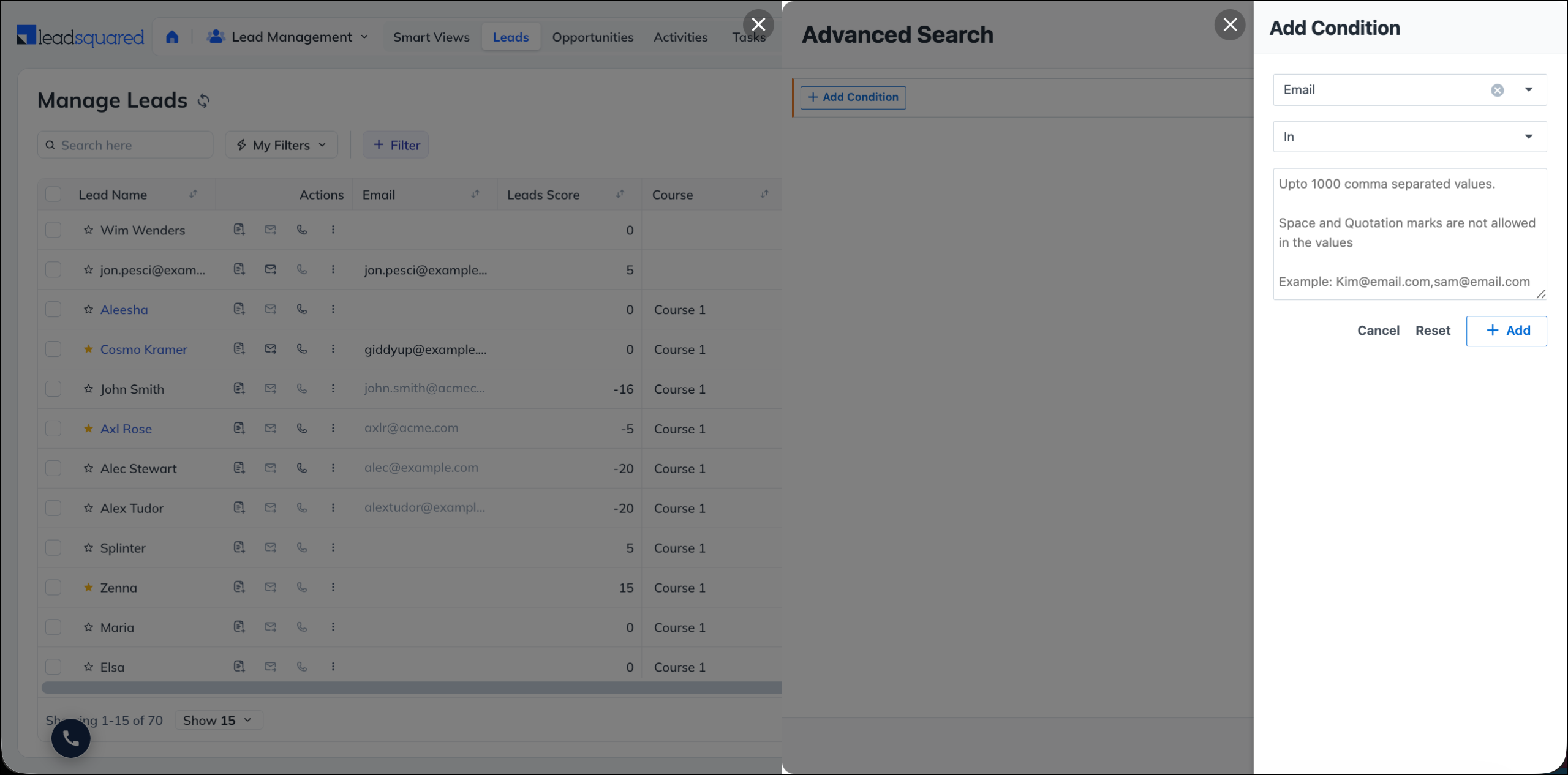Open the Opportunities tab
This screenshot has width=1568, height=775.
593,37
